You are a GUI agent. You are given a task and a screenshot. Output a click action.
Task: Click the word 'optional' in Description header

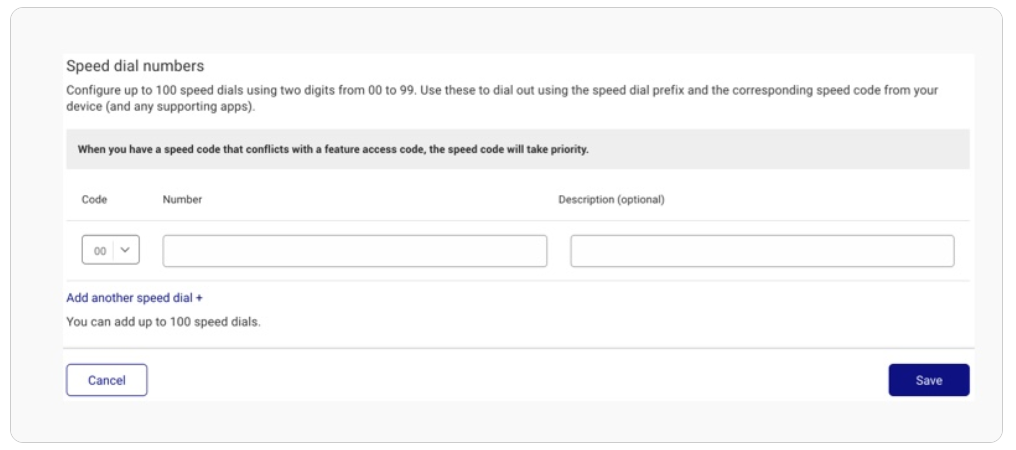(x=640, y=200)
